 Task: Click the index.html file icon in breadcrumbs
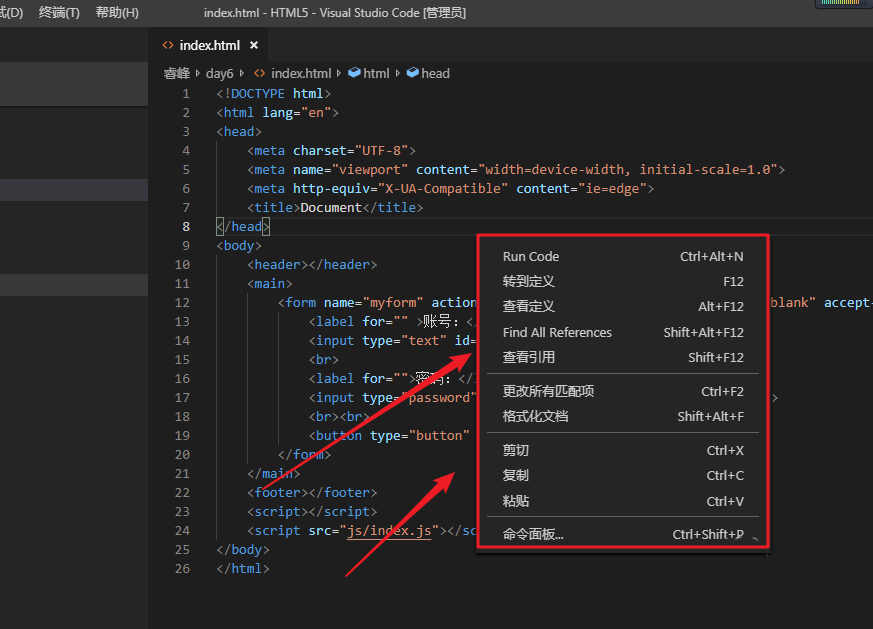pyautogui.click(x=260, y=73)
